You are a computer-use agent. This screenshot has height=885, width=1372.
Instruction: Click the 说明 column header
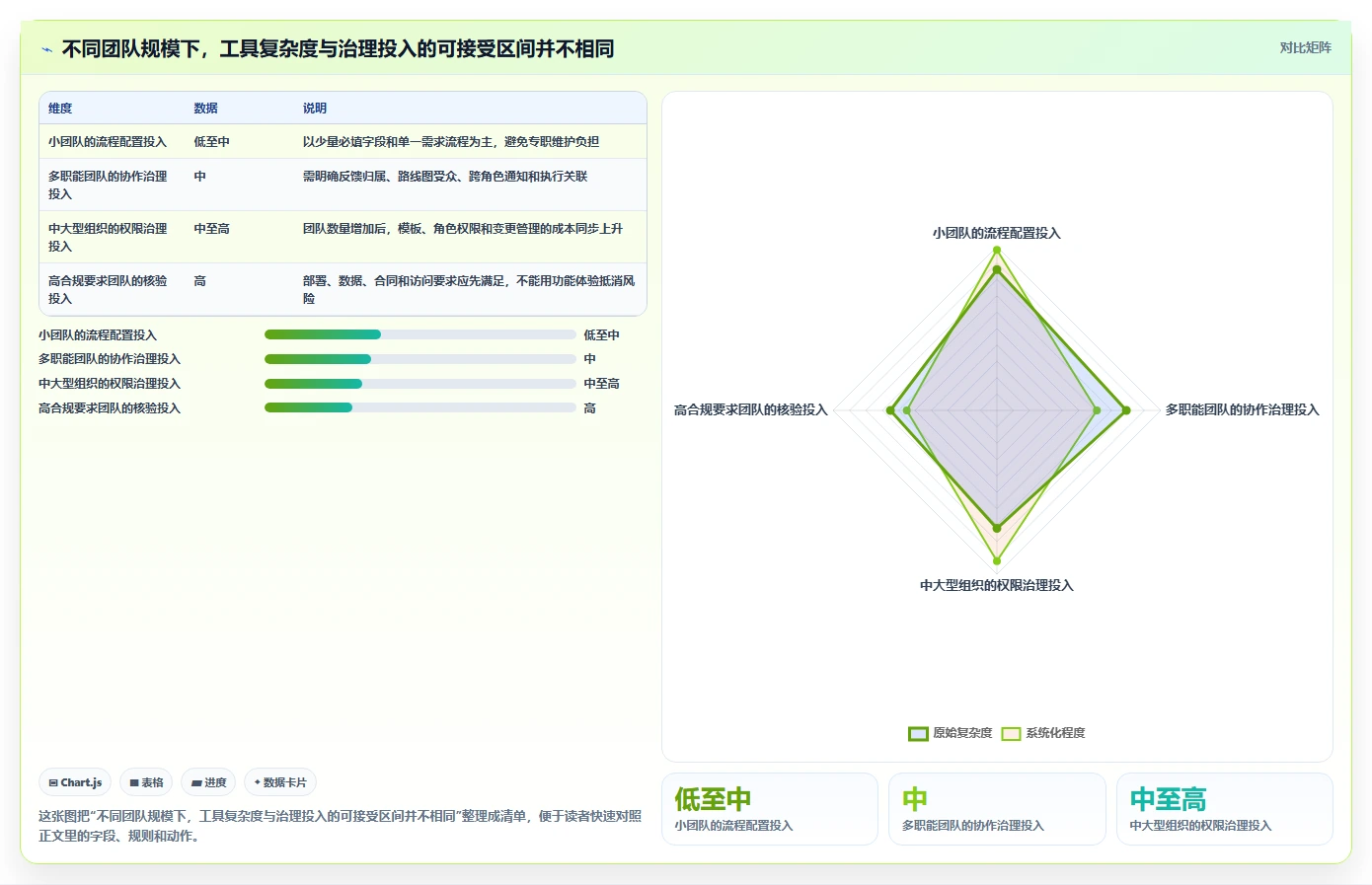tap(314, 109)
